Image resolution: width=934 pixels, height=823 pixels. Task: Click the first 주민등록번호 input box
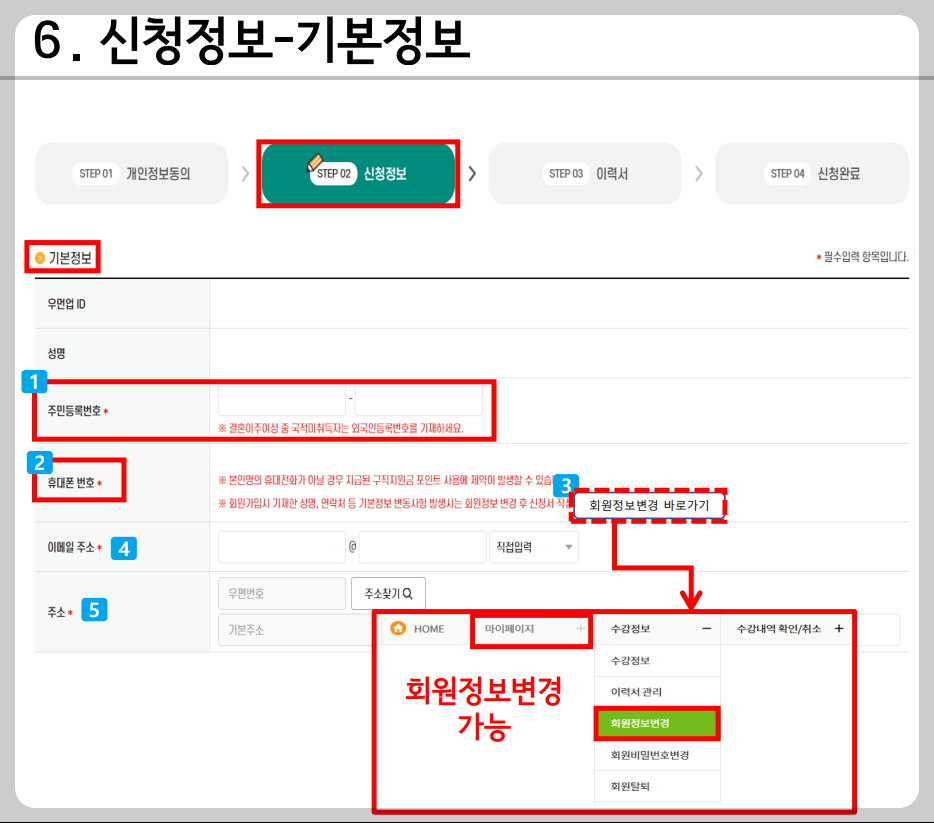coord(281,398)
